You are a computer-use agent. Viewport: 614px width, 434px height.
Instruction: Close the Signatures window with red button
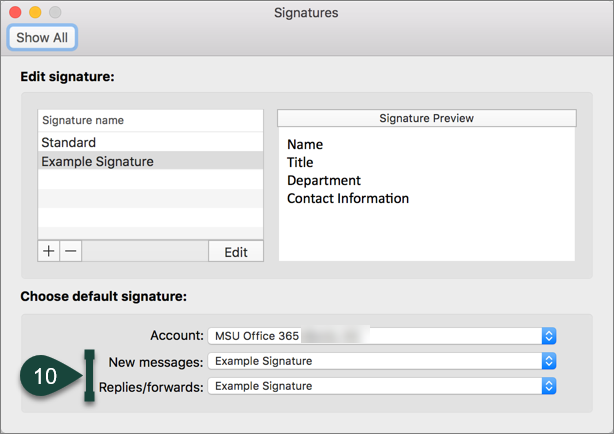point(14,13)
